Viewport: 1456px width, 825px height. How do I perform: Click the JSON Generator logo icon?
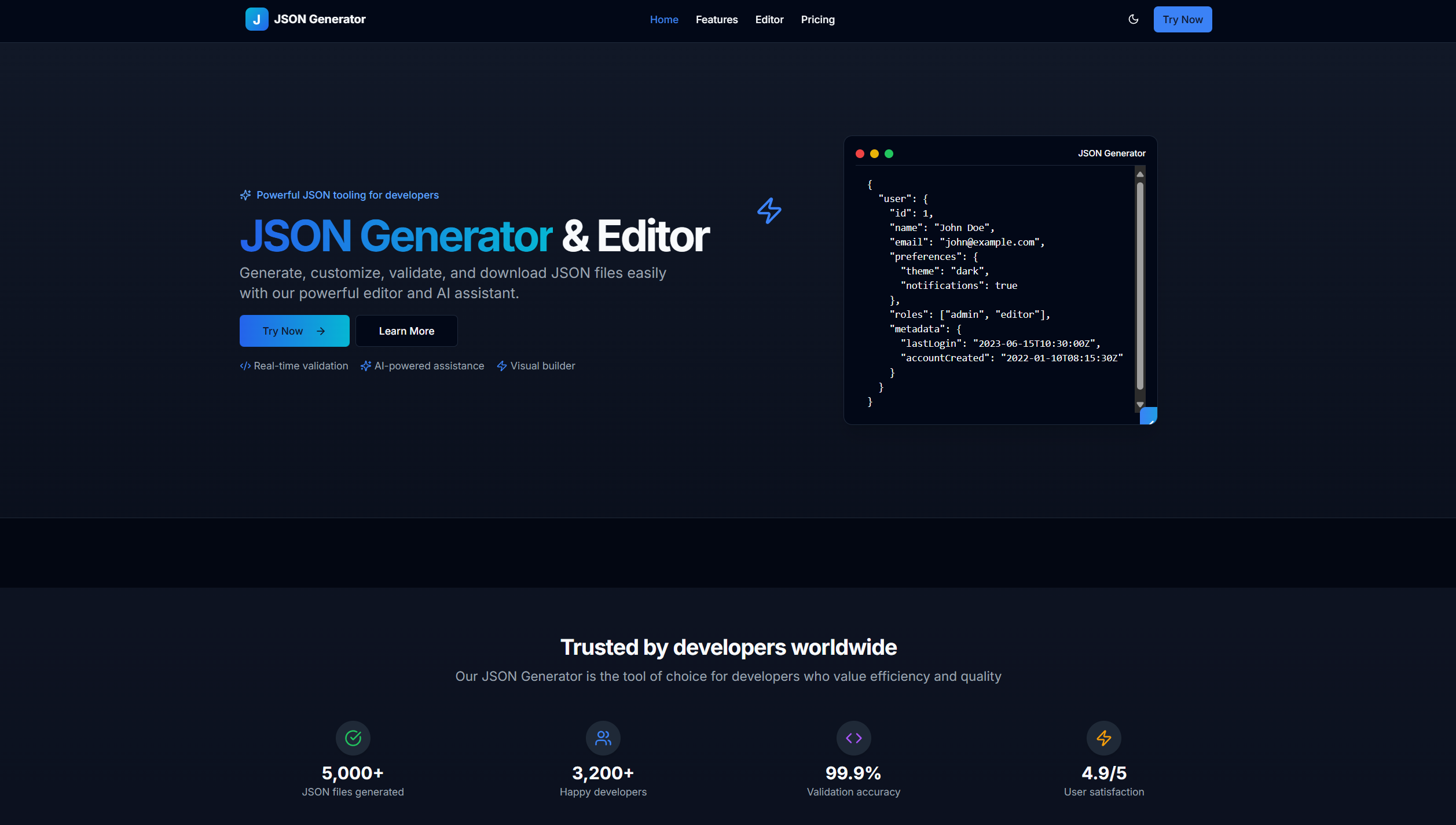(256, 19)
